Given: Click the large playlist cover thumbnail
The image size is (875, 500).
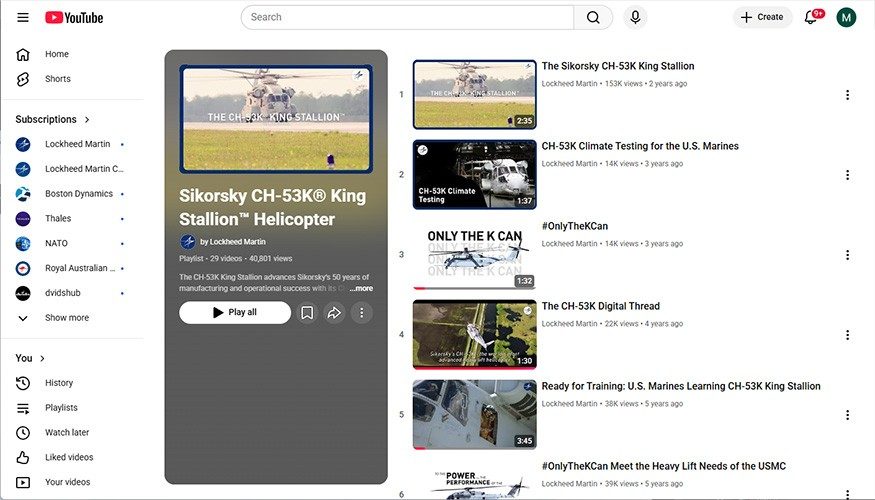Looking at the screenshot, I should coord(276,119).
